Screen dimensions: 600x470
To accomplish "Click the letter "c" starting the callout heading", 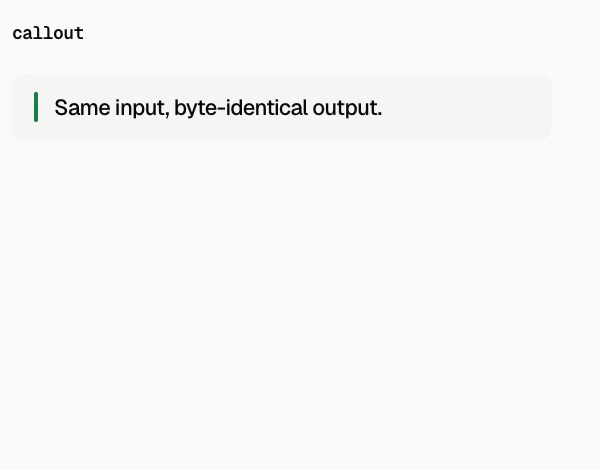I will coord(17,34).
